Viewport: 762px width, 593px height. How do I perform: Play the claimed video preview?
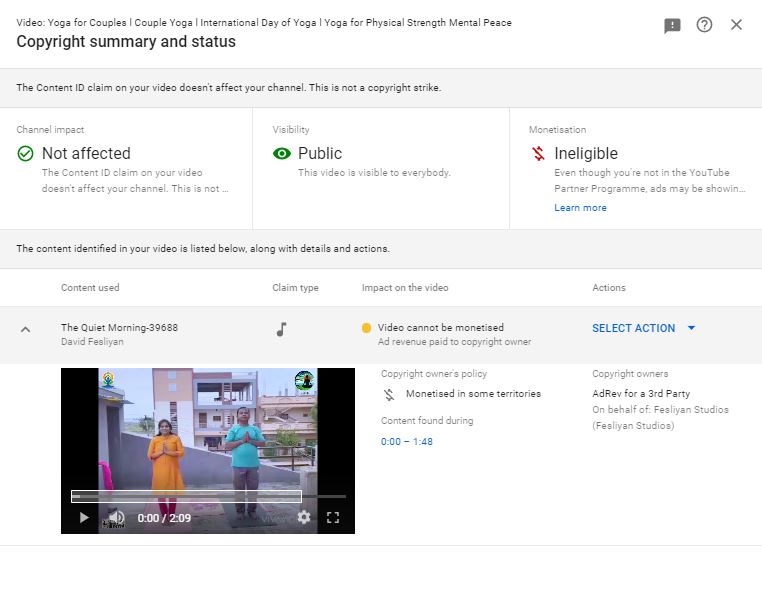[x=84, y=518]
